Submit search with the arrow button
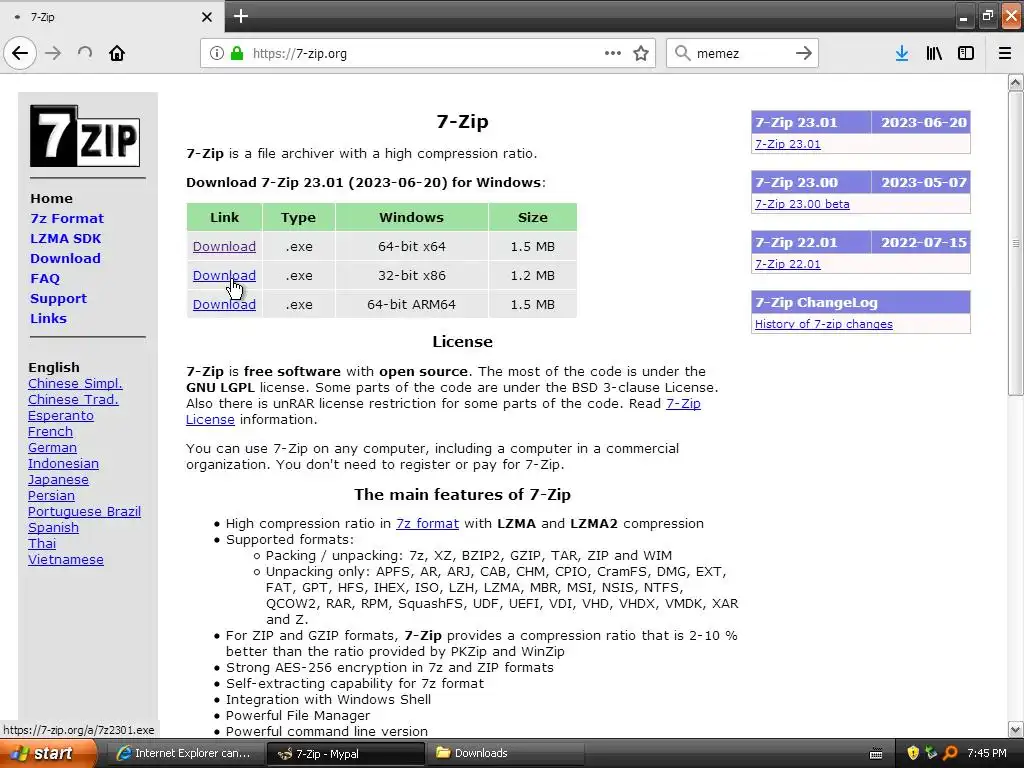Image resolution: width=1024 pixels, height=768 pixels. pyautogui.click(x=804, y=53)
